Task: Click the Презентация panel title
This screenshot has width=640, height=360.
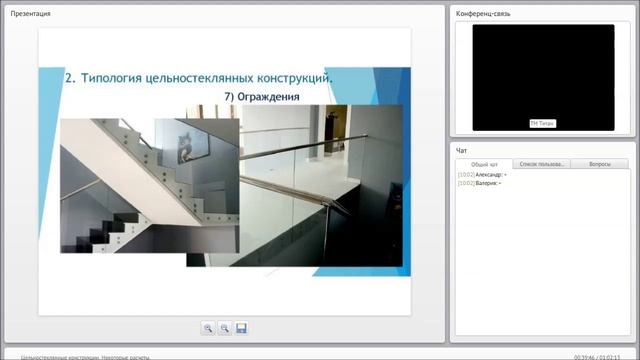Action: tap(31, 13)
